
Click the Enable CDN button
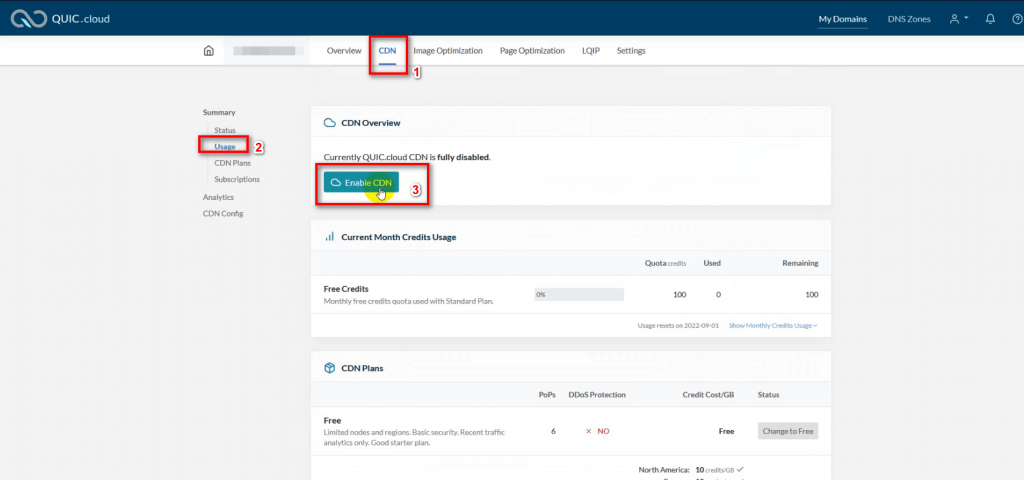pyautogui.click(x=361, y=183)
